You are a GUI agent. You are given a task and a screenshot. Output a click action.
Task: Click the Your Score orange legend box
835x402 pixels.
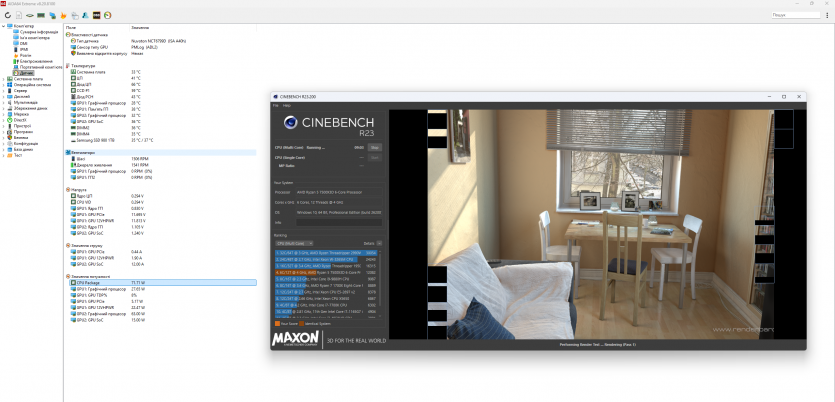[276, 323]
